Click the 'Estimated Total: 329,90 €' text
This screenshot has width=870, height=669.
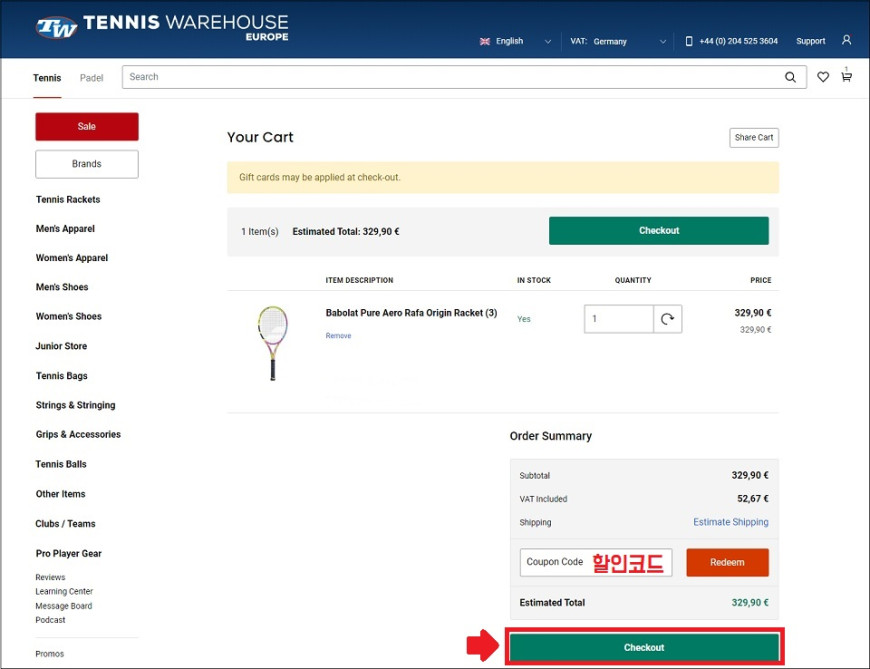click(x=346, y=231)
